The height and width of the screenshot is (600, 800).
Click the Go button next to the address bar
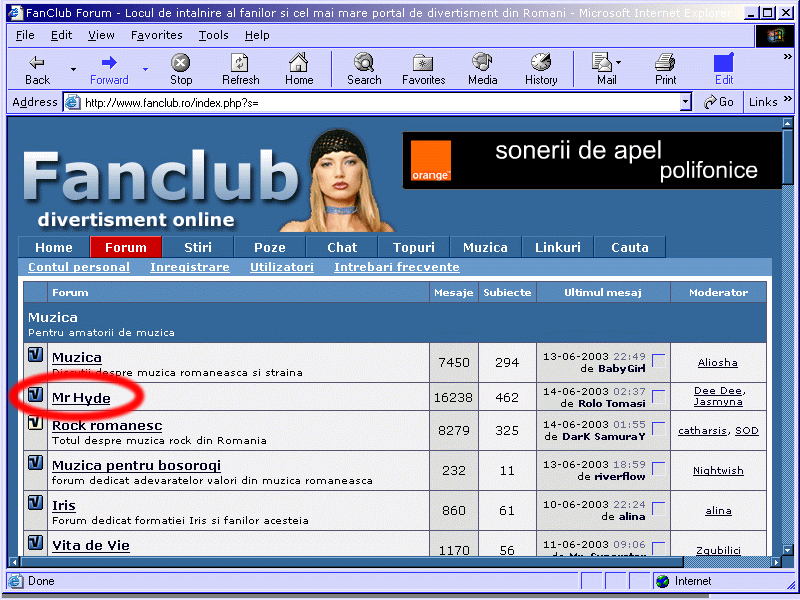[x=718, y=102]
